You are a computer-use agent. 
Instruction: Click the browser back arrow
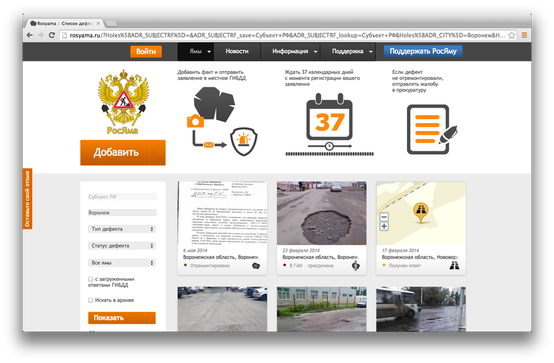pyautogui.click(x=30, y=35)
